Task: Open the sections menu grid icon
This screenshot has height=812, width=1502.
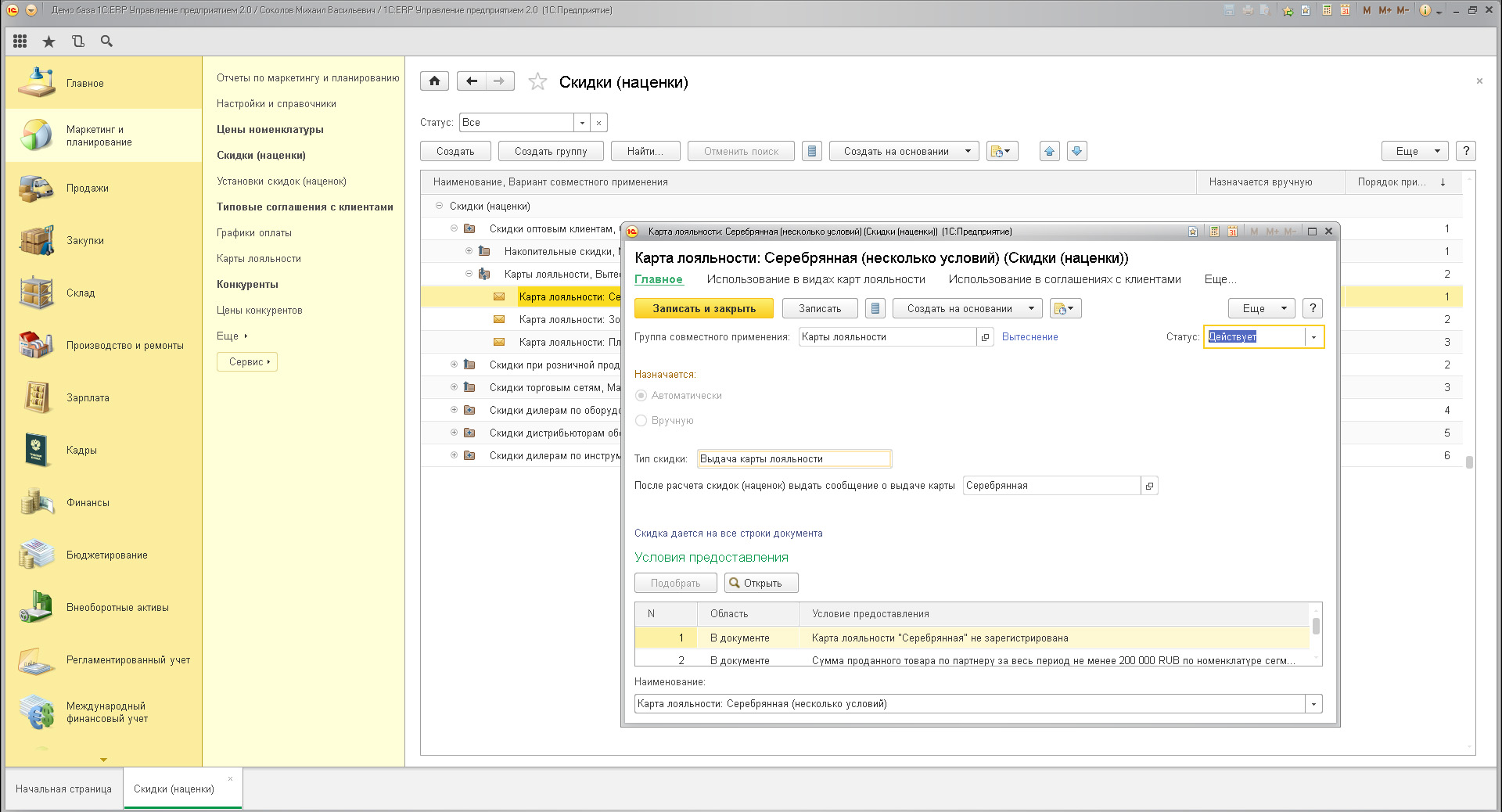Action: 20,41
